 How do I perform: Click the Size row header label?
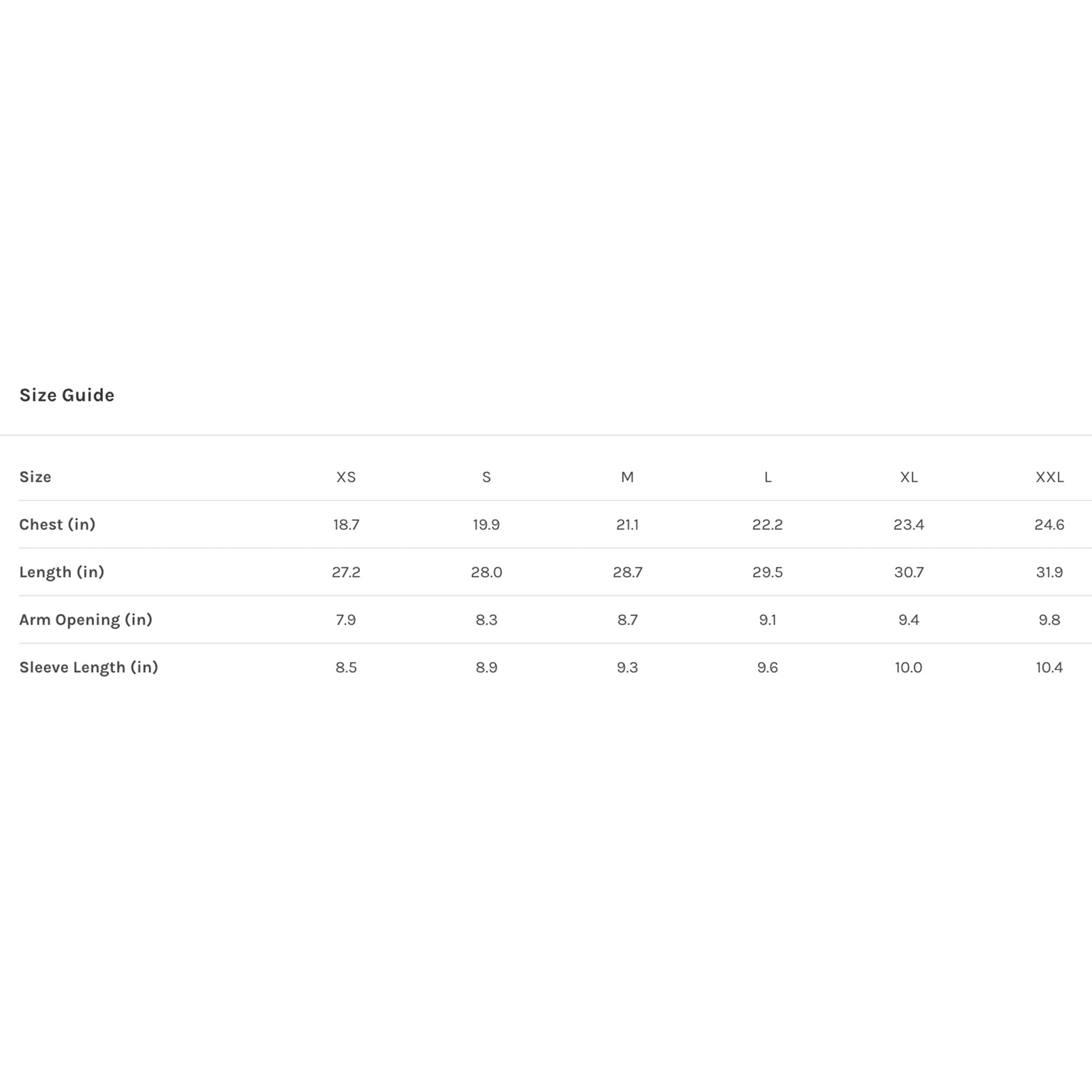pyautogui.click(x=35, y=477)
